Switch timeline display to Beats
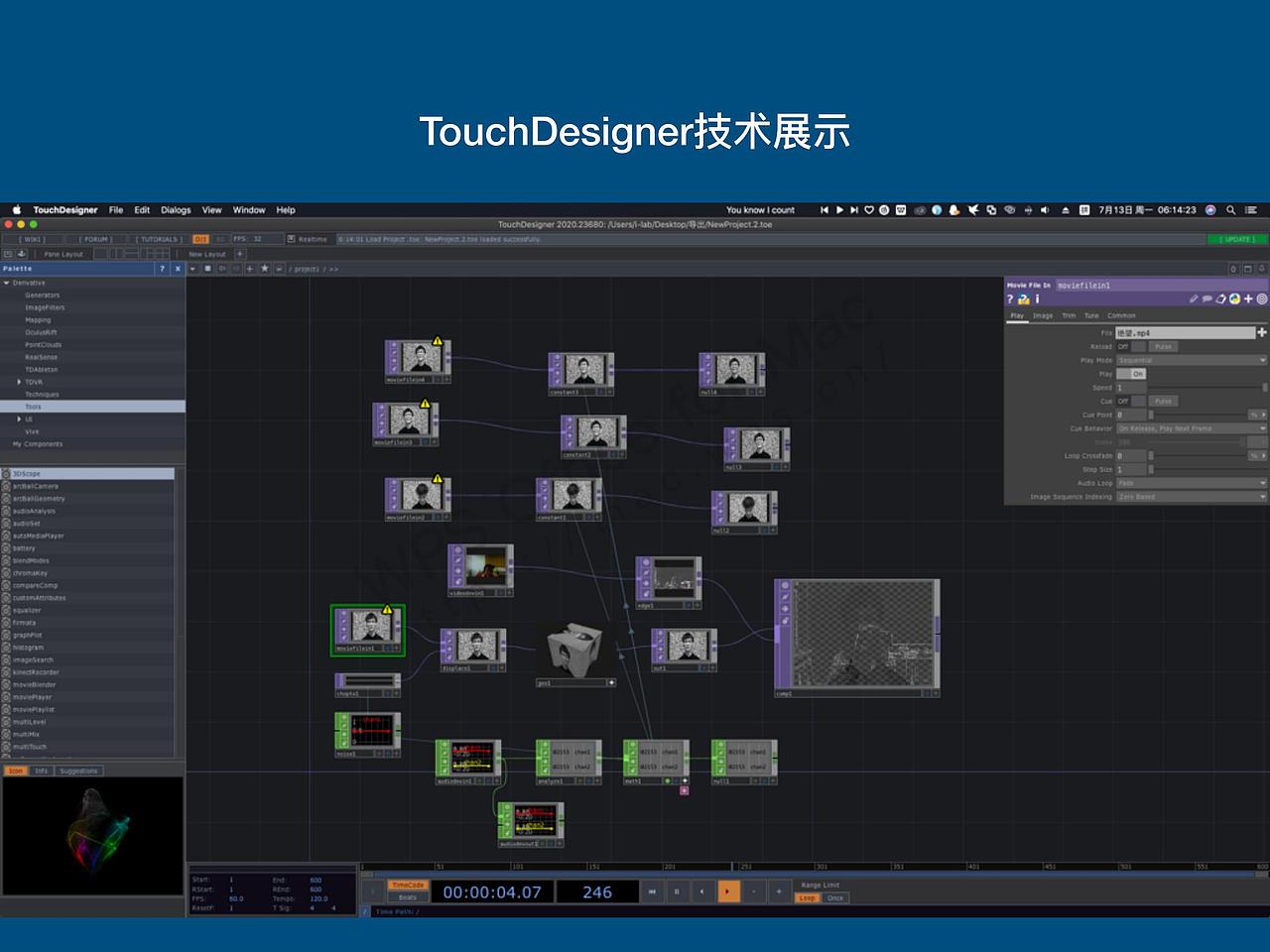This screenshot has width=1270, height=952. coord(407,897)
